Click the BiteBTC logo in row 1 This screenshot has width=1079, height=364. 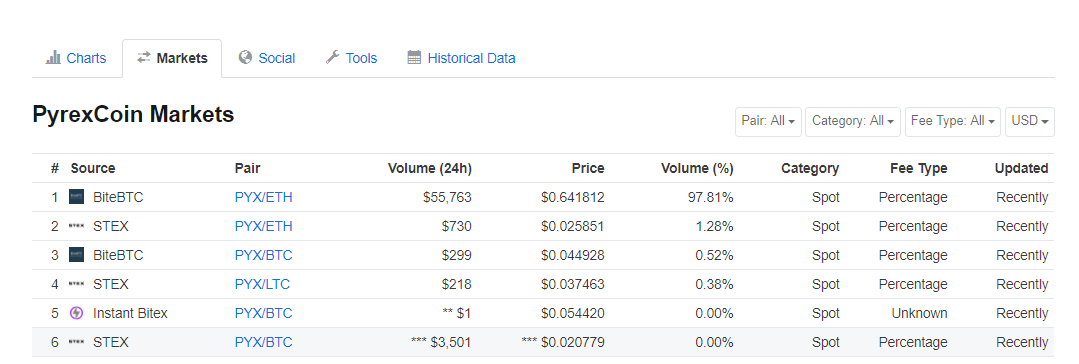77,197
